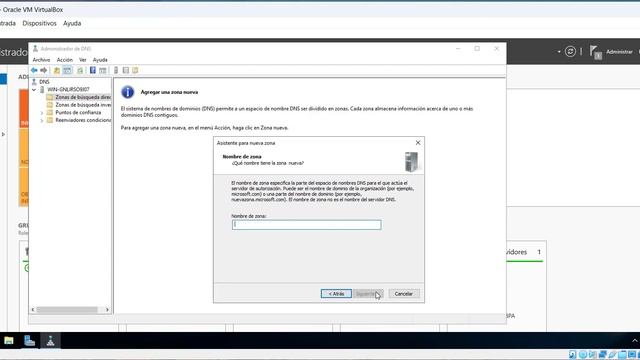Image resolution: width=640 pixels, height=360 pixels.
Task: Click the Show/Hide action pane toolbar icon
Action: point(103,70)
